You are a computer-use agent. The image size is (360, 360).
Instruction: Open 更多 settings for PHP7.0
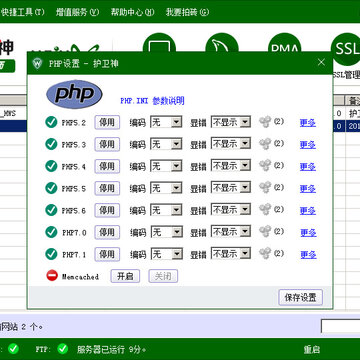[308, 233]
